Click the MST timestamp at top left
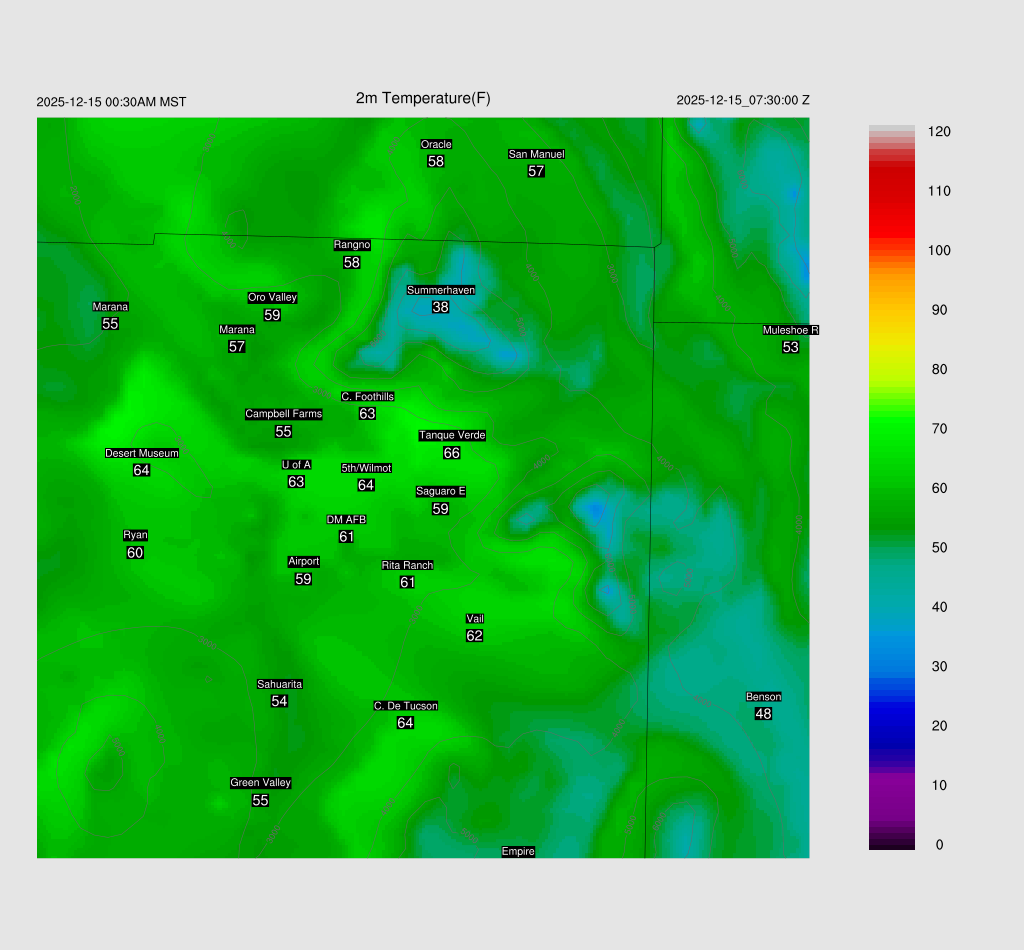 [111, 102]
